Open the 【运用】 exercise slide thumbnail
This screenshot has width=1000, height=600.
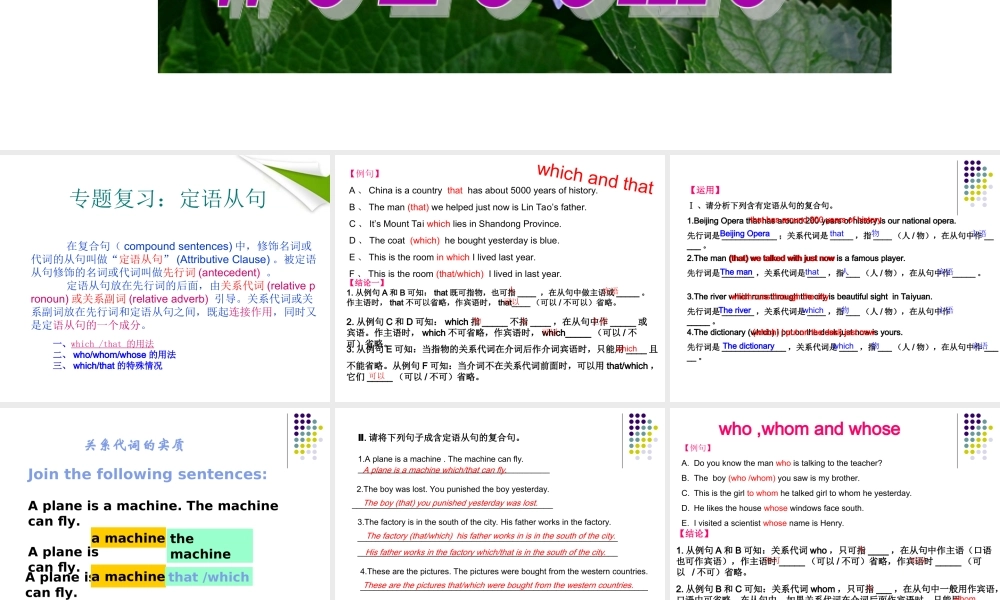(x=835, y=278)
